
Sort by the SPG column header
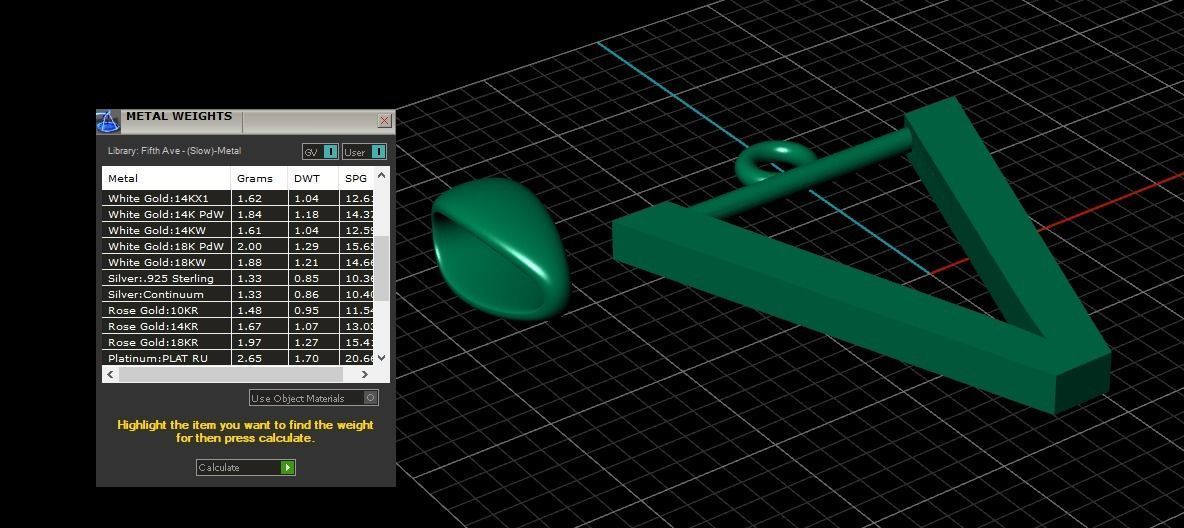click(356, 178)
